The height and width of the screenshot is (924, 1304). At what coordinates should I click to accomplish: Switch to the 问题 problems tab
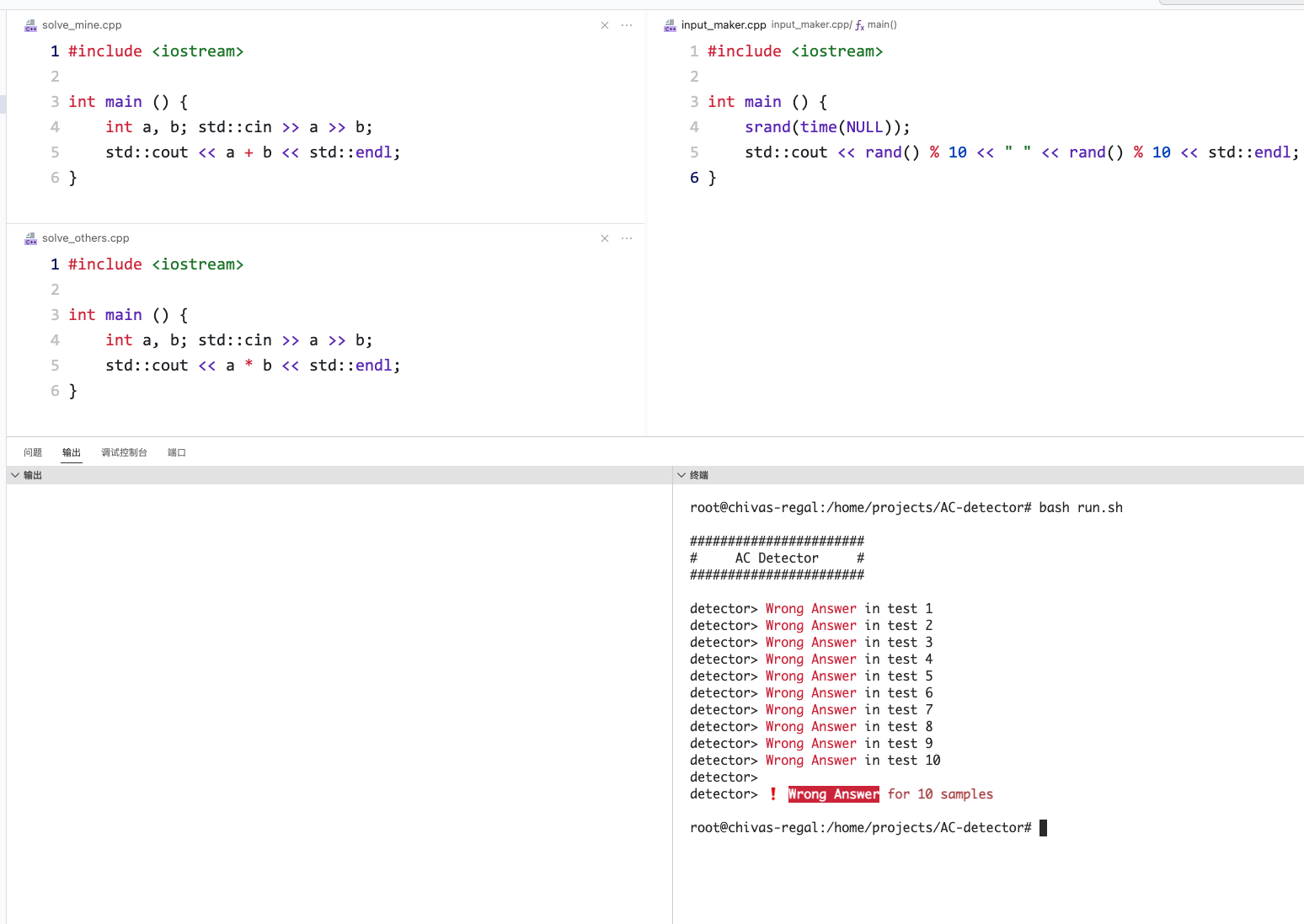click(x=33, y=451)
